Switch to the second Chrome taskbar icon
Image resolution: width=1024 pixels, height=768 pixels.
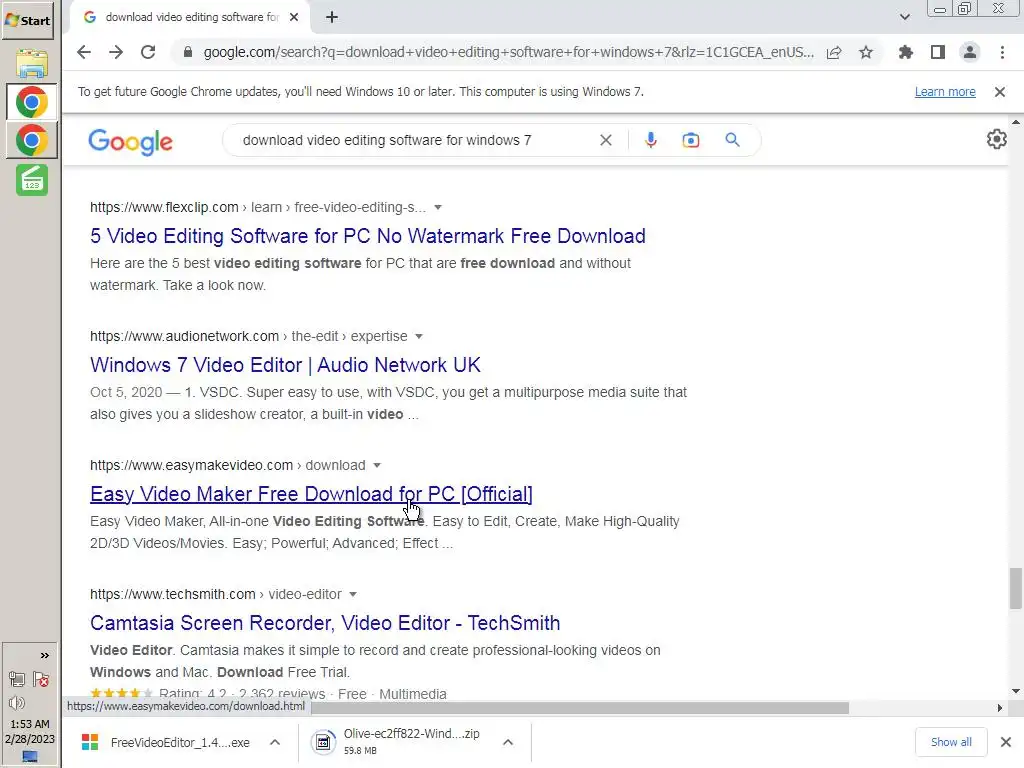coord(31,140)
